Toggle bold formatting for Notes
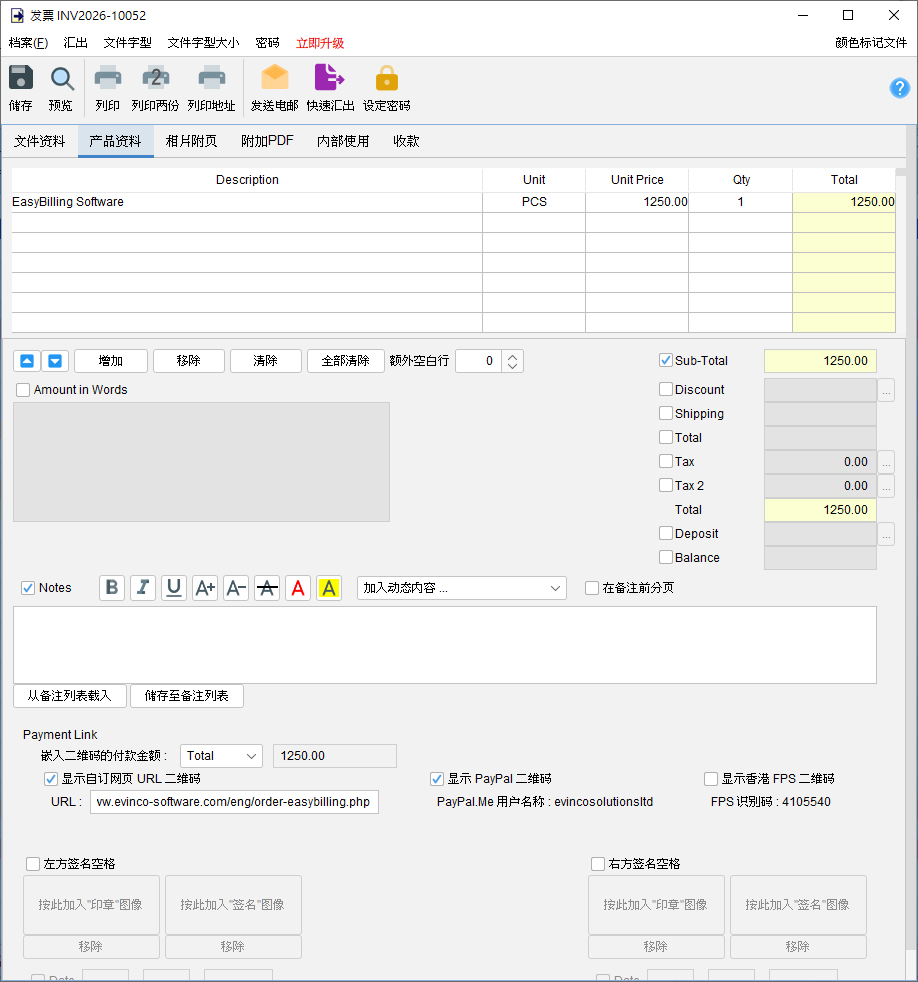This screenshot has width=918, height=982. pos(112,588)
